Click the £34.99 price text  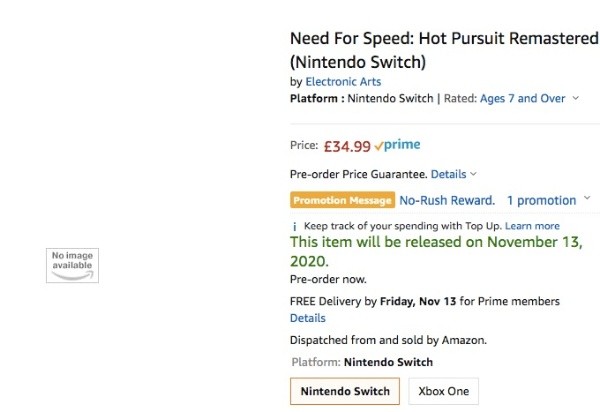(346, 146)
